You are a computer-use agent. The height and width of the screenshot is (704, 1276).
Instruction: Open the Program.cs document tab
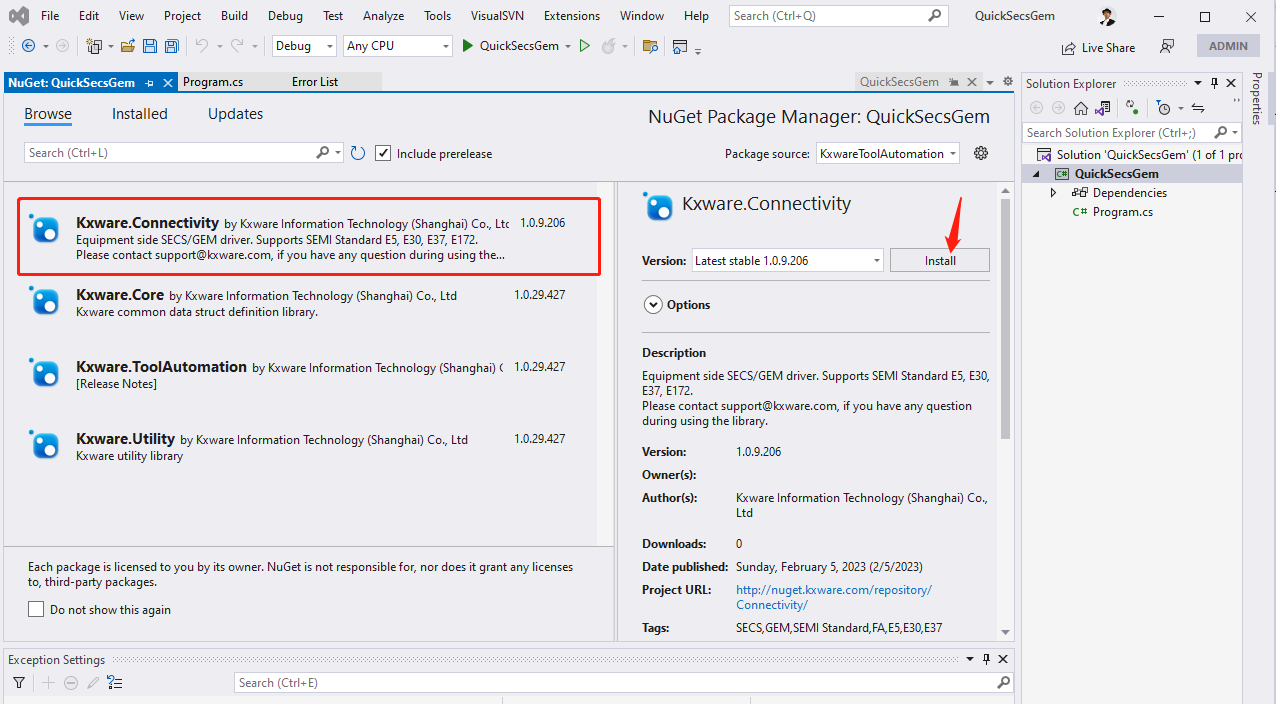tap(213, 82)
